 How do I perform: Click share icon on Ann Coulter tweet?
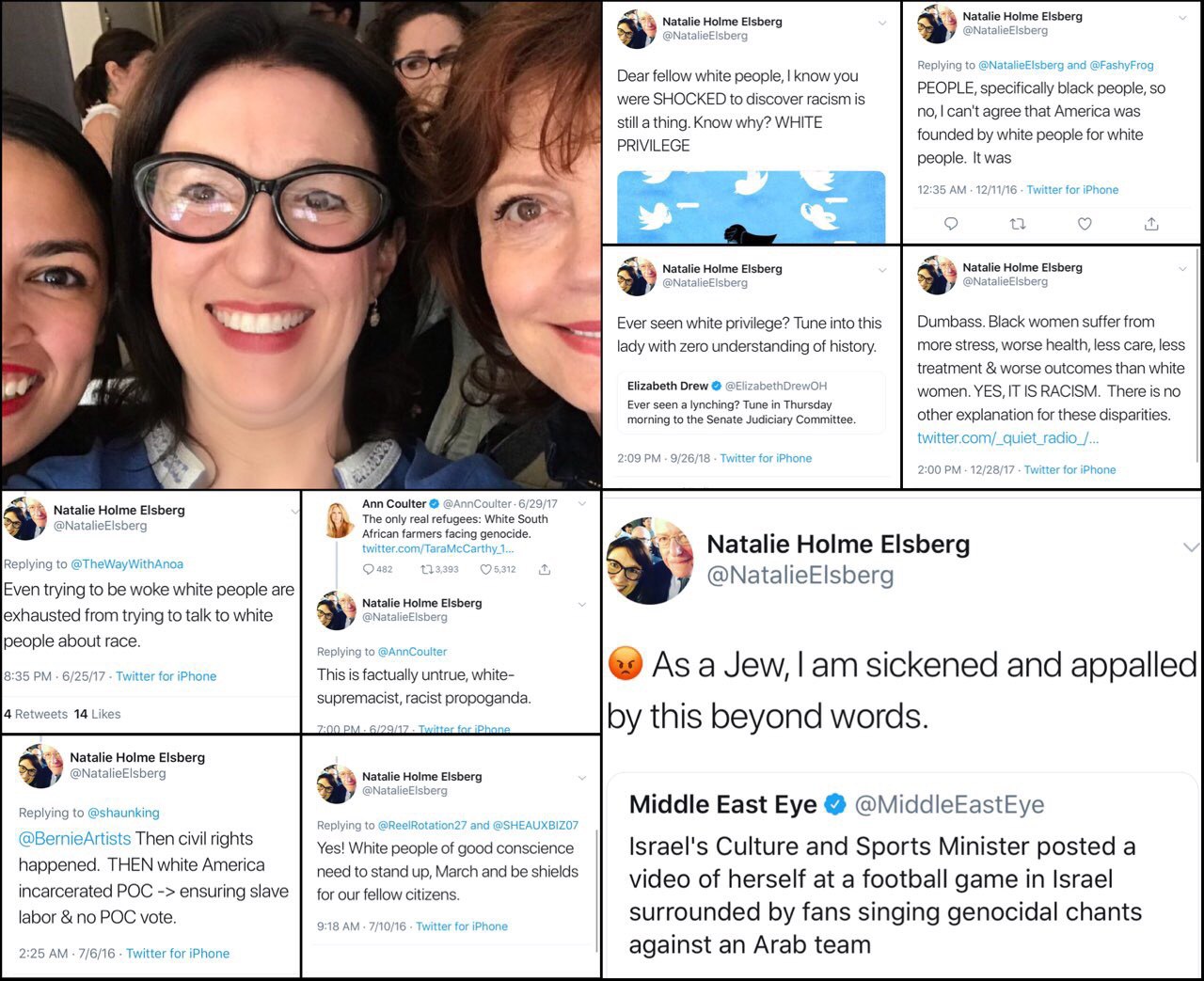pos(544,569)
